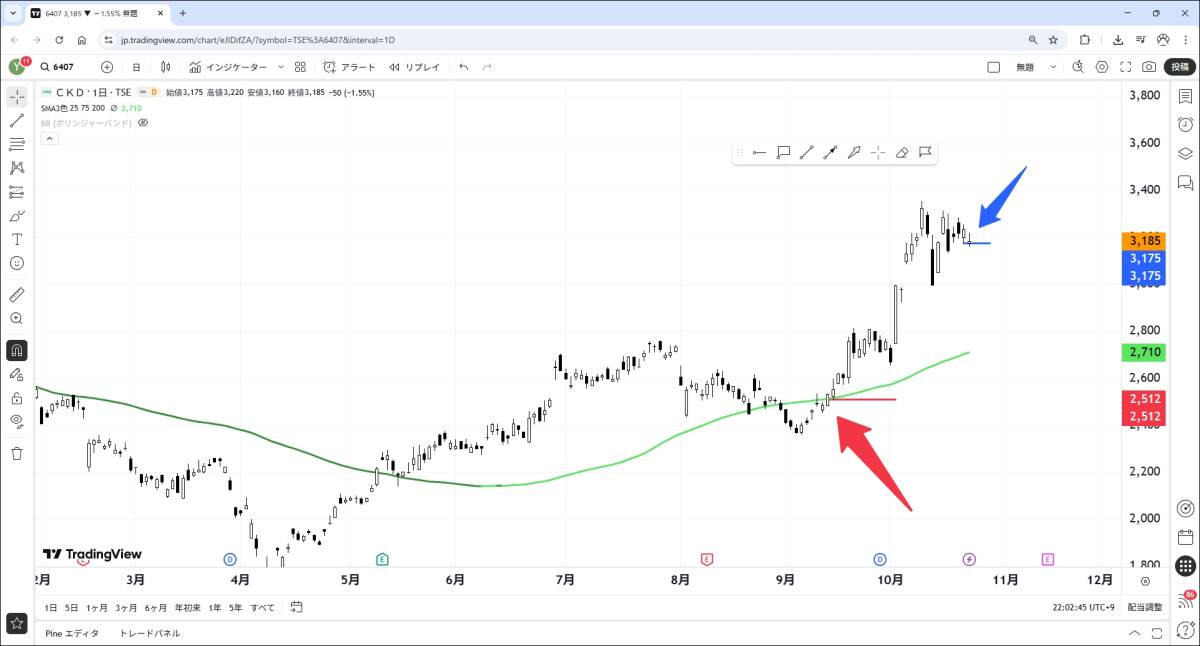Select the arrow marker in floating toolbar

tap(854, 152)
